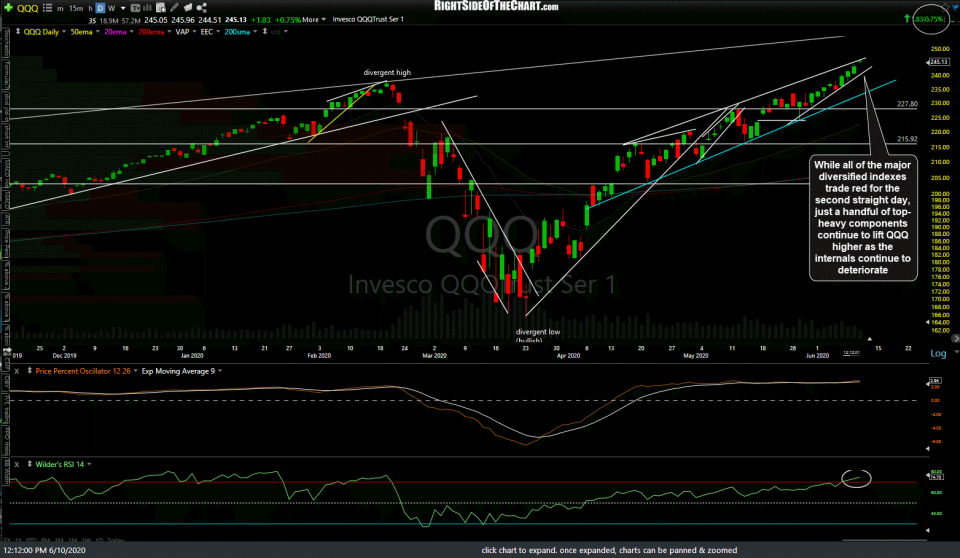Select the W weekly timeframe
Image resolution: width=960 pixels, height=558 pixels.
tap(111, 9)
